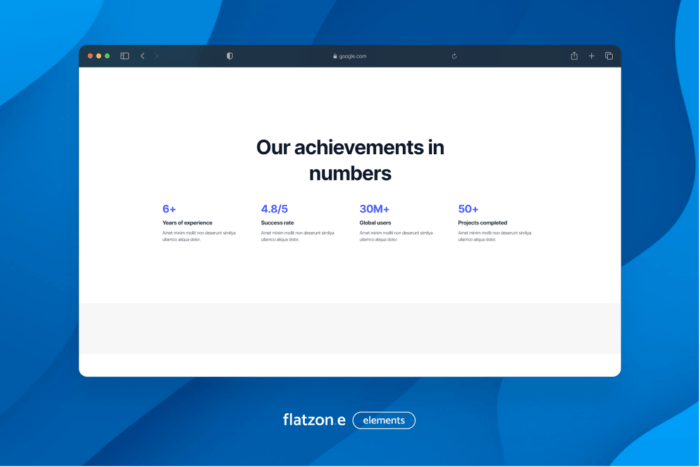Select the 6+ statistic
This screenshot has width=700, height=467.
(169, 209)
